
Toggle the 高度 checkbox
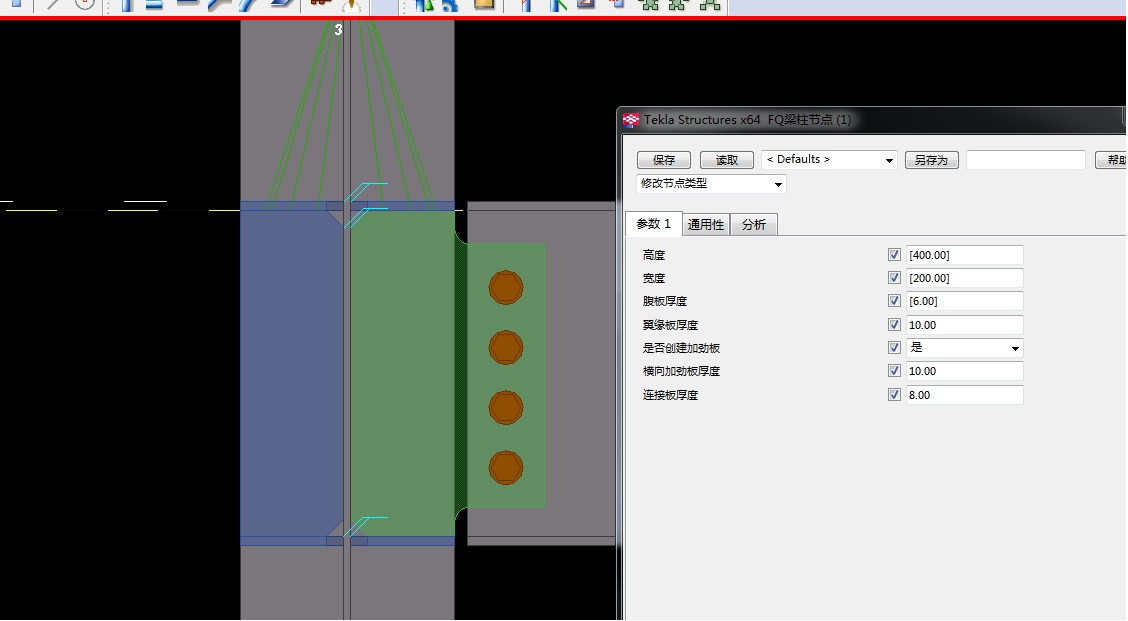click(894, 255)
